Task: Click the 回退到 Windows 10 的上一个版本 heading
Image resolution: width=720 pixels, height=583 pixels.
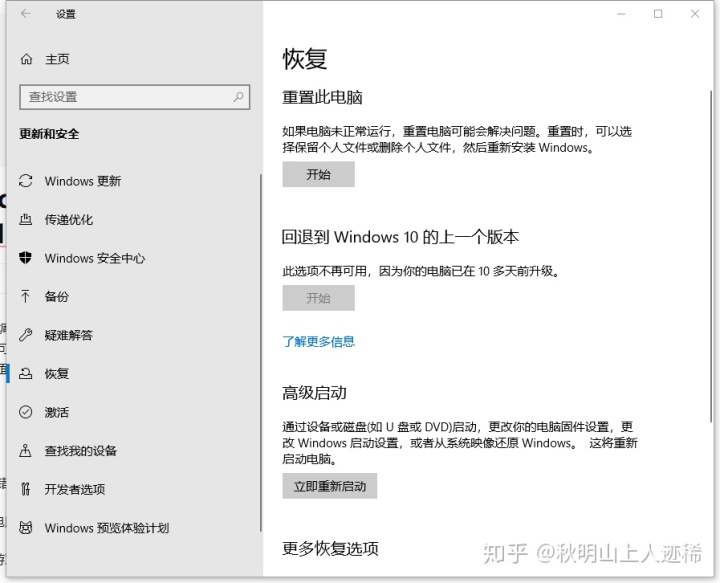Action: [x=400, y=237]
